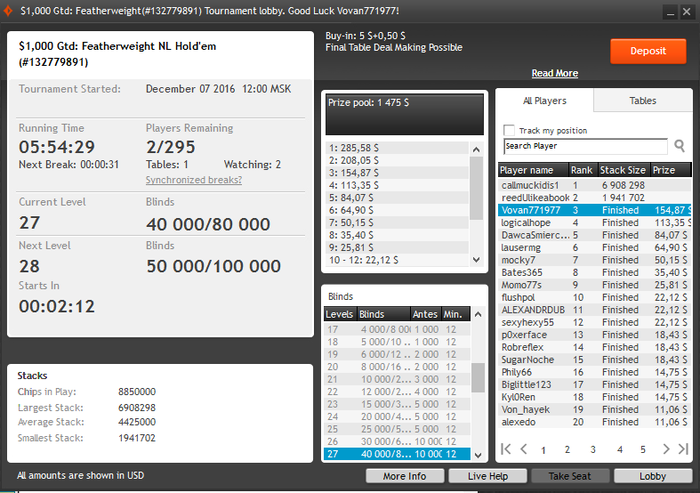
Task: Go to next players page
Action: (666, 449)
